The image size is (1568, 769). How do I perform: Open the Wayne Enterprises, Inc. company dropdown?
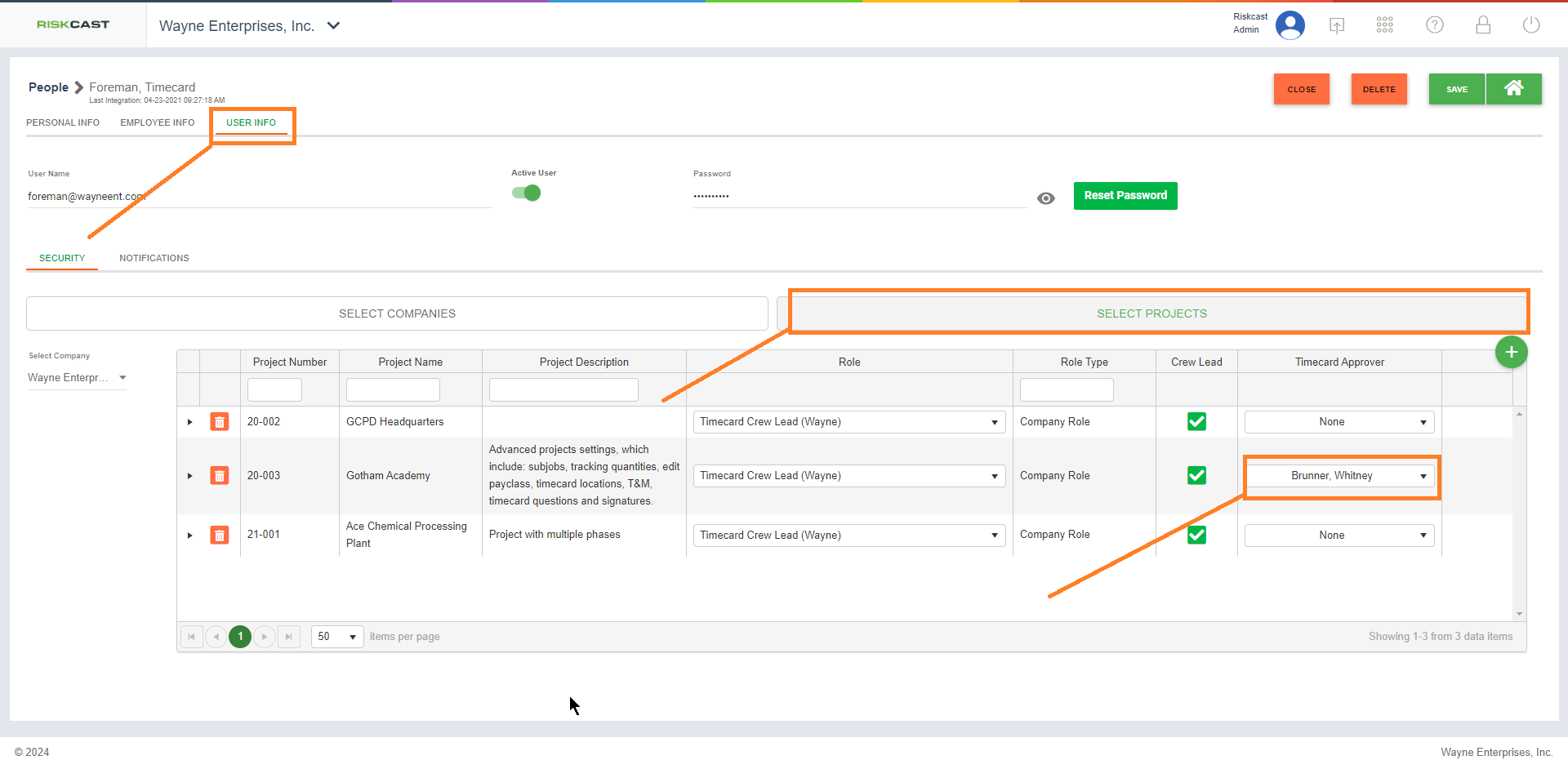click(x=250, y=26)
